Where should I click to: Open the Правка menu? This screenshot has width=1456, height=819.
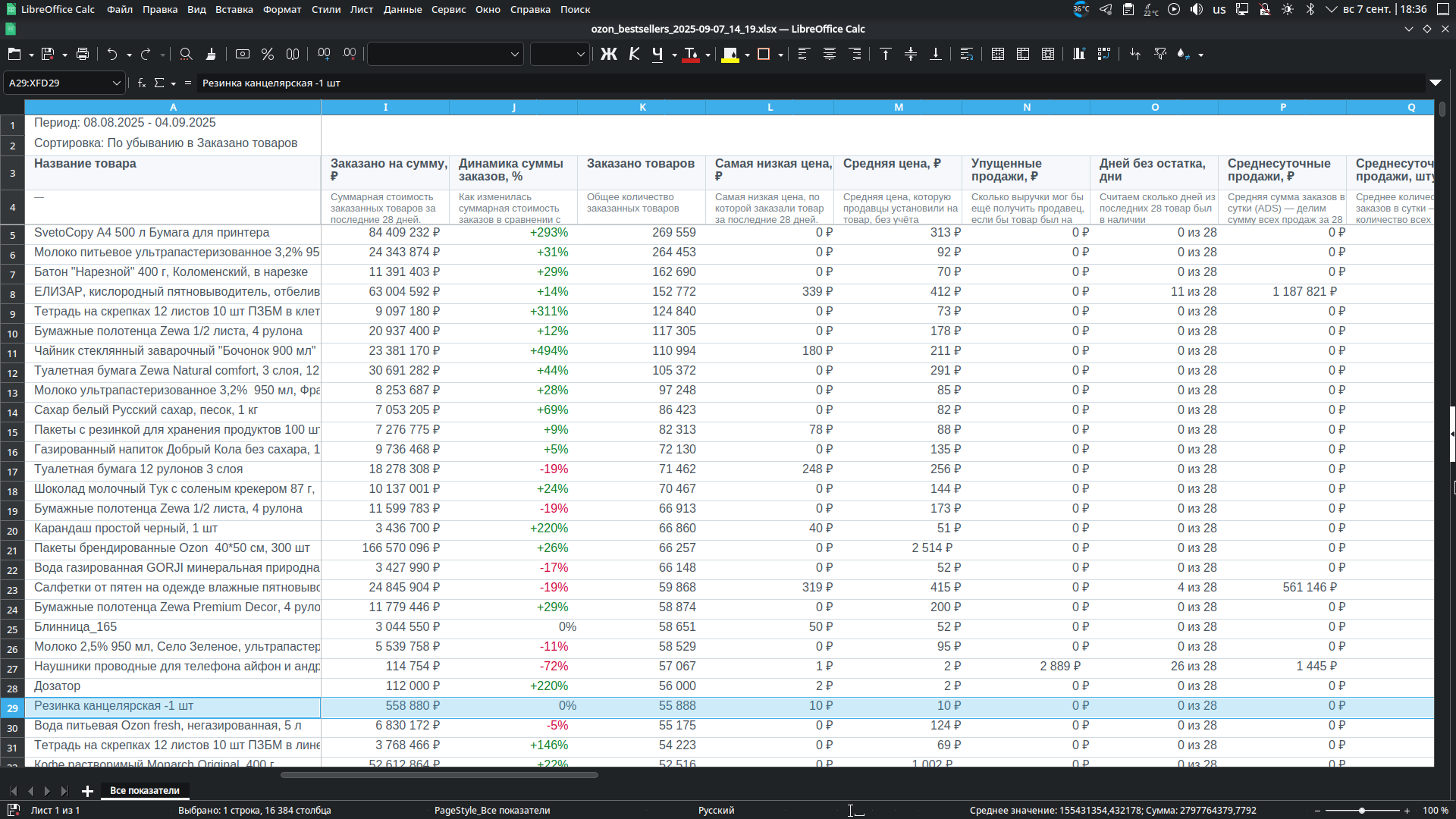click(x=160, y=9)
